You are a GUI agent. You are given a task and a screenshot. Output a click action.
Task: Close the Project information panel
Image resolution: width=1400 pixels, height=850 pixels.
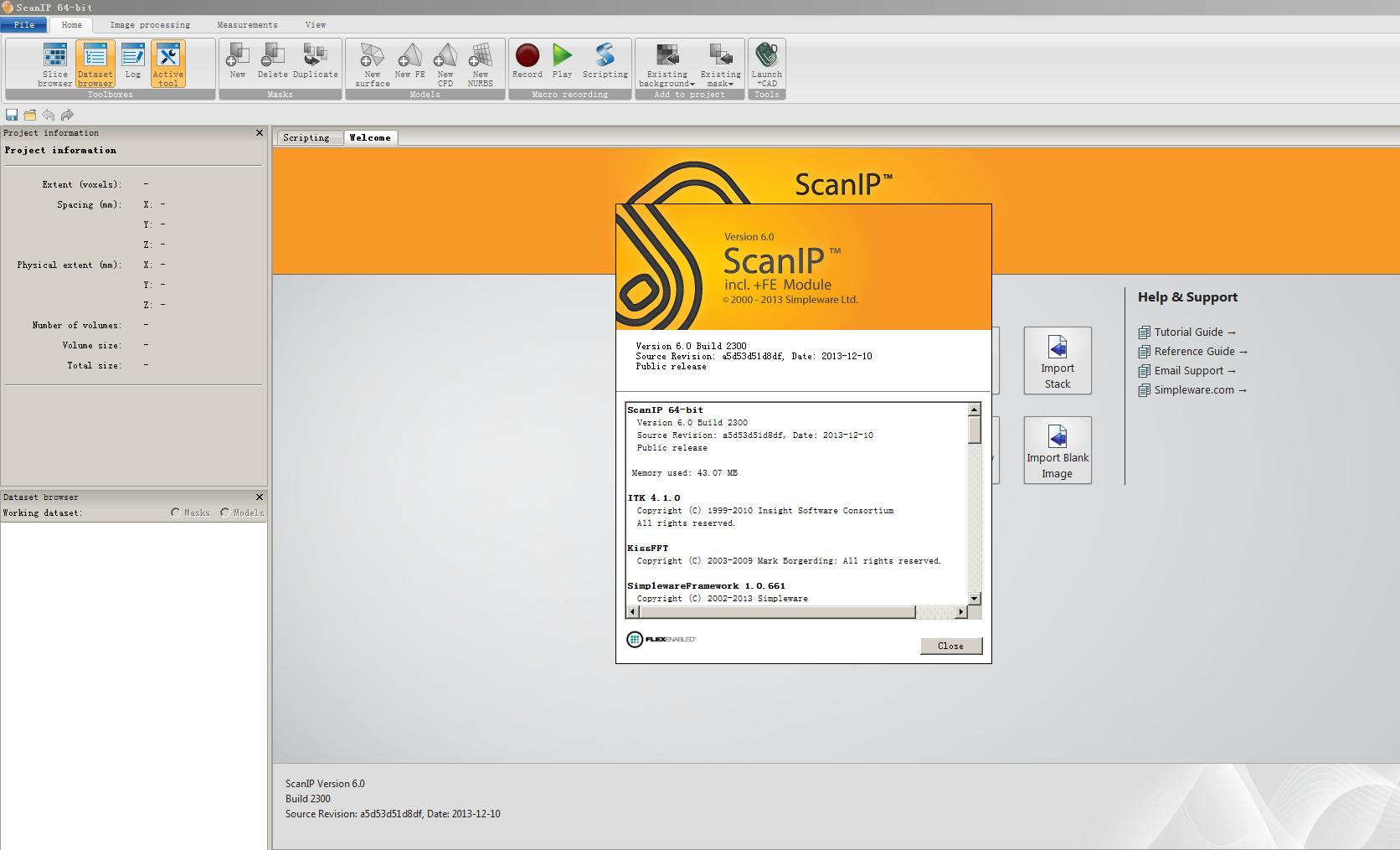[260, 132]
